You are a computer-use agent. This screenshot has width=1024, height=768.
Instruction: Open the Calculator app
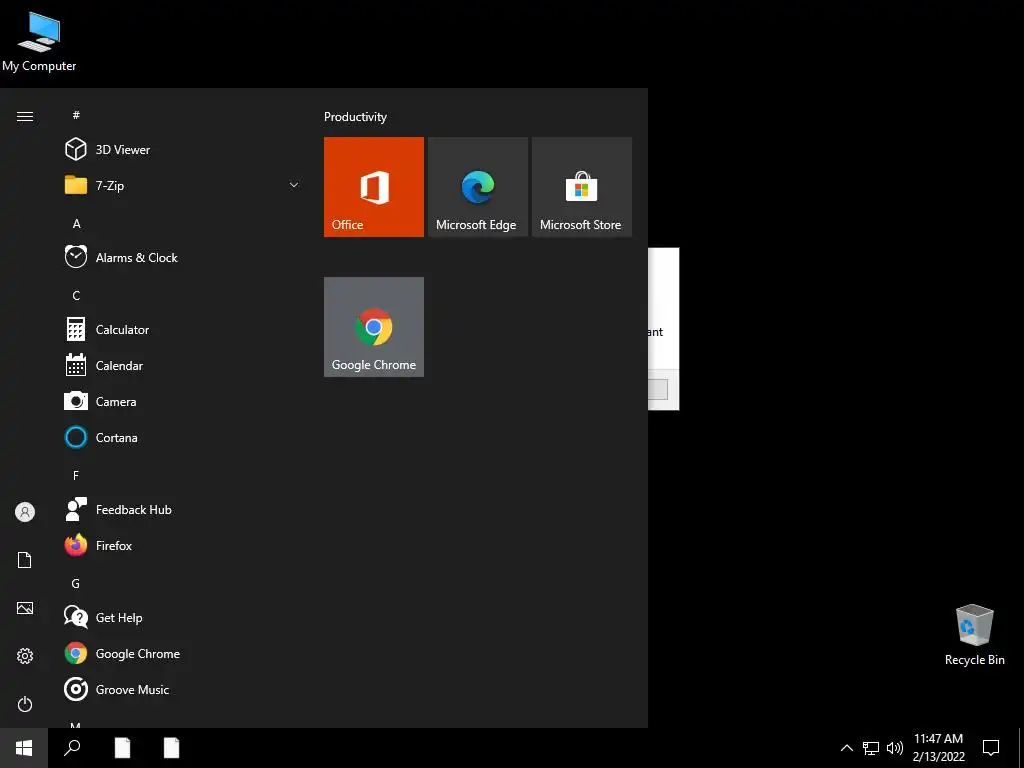pyautogui.click(x=183, y=330)
